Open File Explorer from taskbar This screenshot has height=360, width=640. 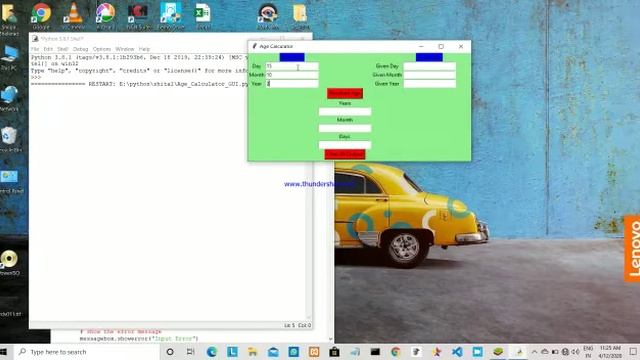click(253, 352)
